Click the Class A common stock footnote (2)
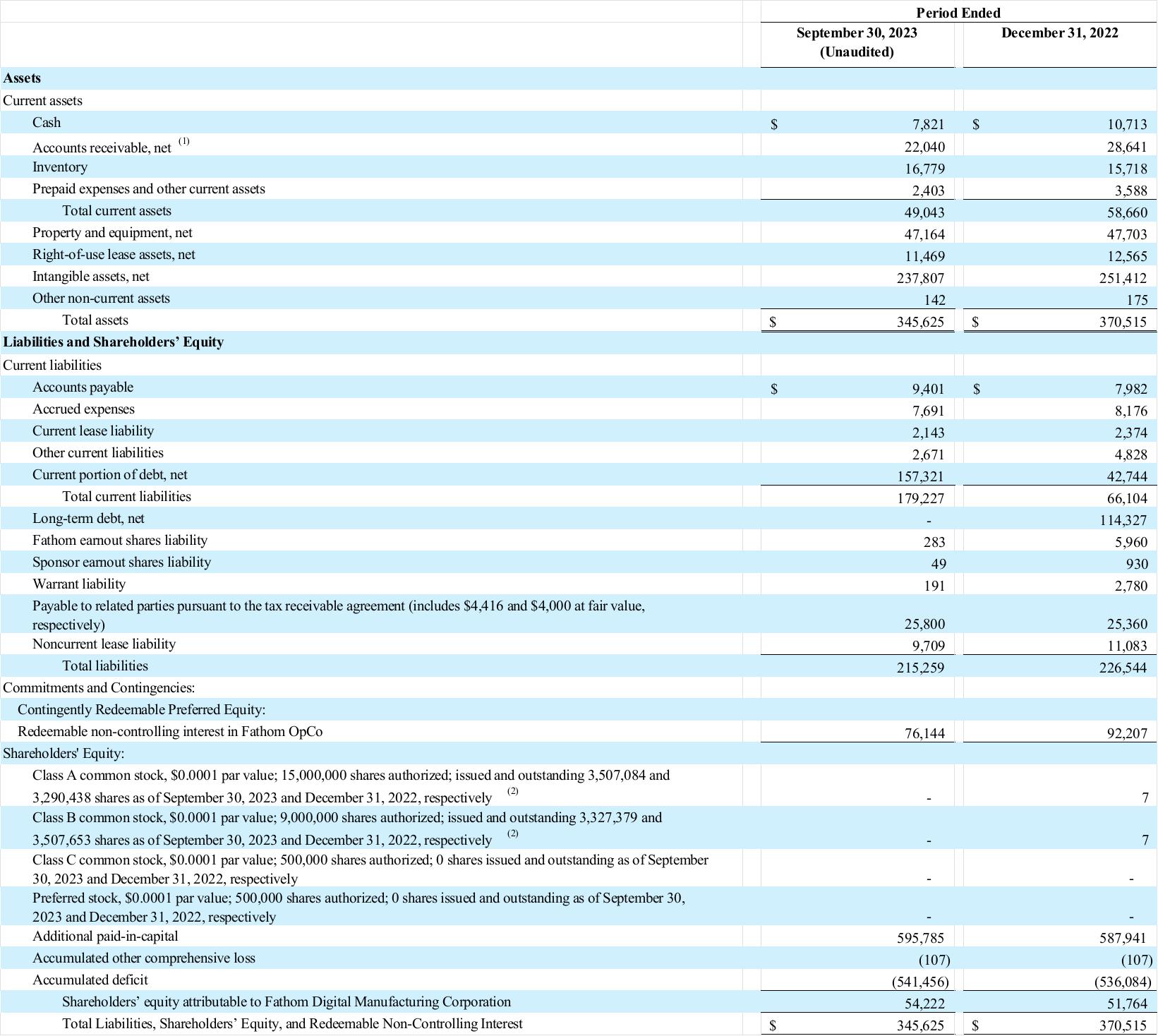The height and width of the screenshot is (1036, 1158). tap(512, 791)
